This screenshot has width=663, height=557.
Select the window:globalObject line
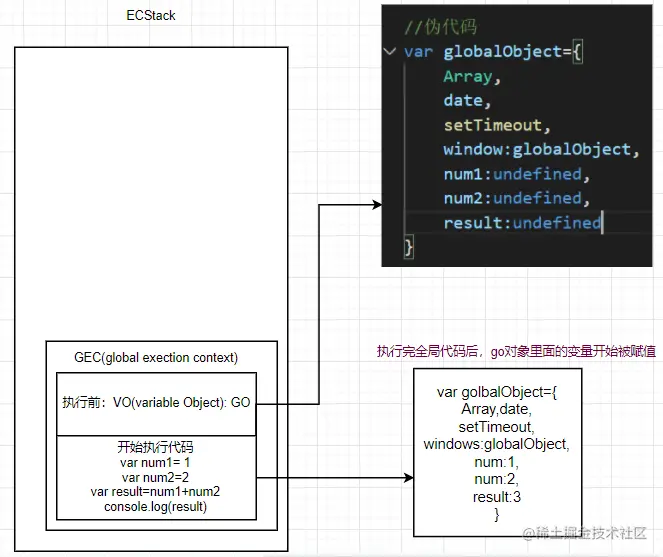click(x=538, y=149)
